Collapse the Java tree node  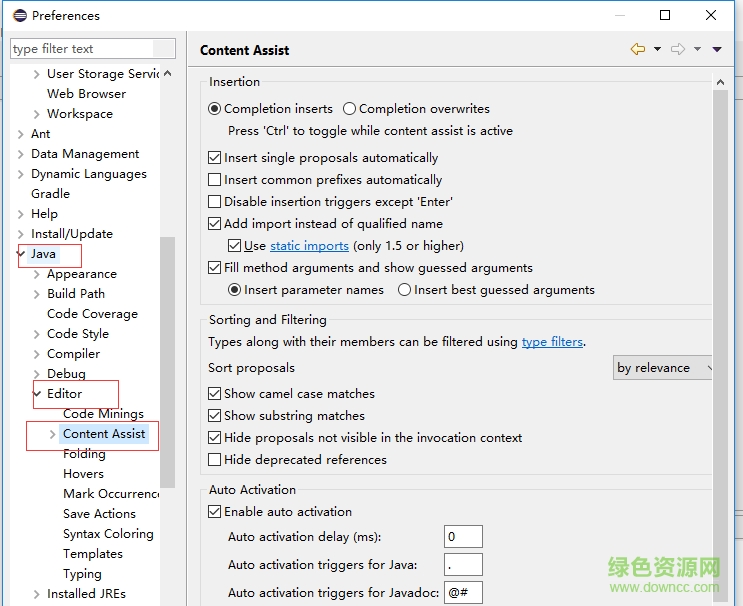(21, 254)
